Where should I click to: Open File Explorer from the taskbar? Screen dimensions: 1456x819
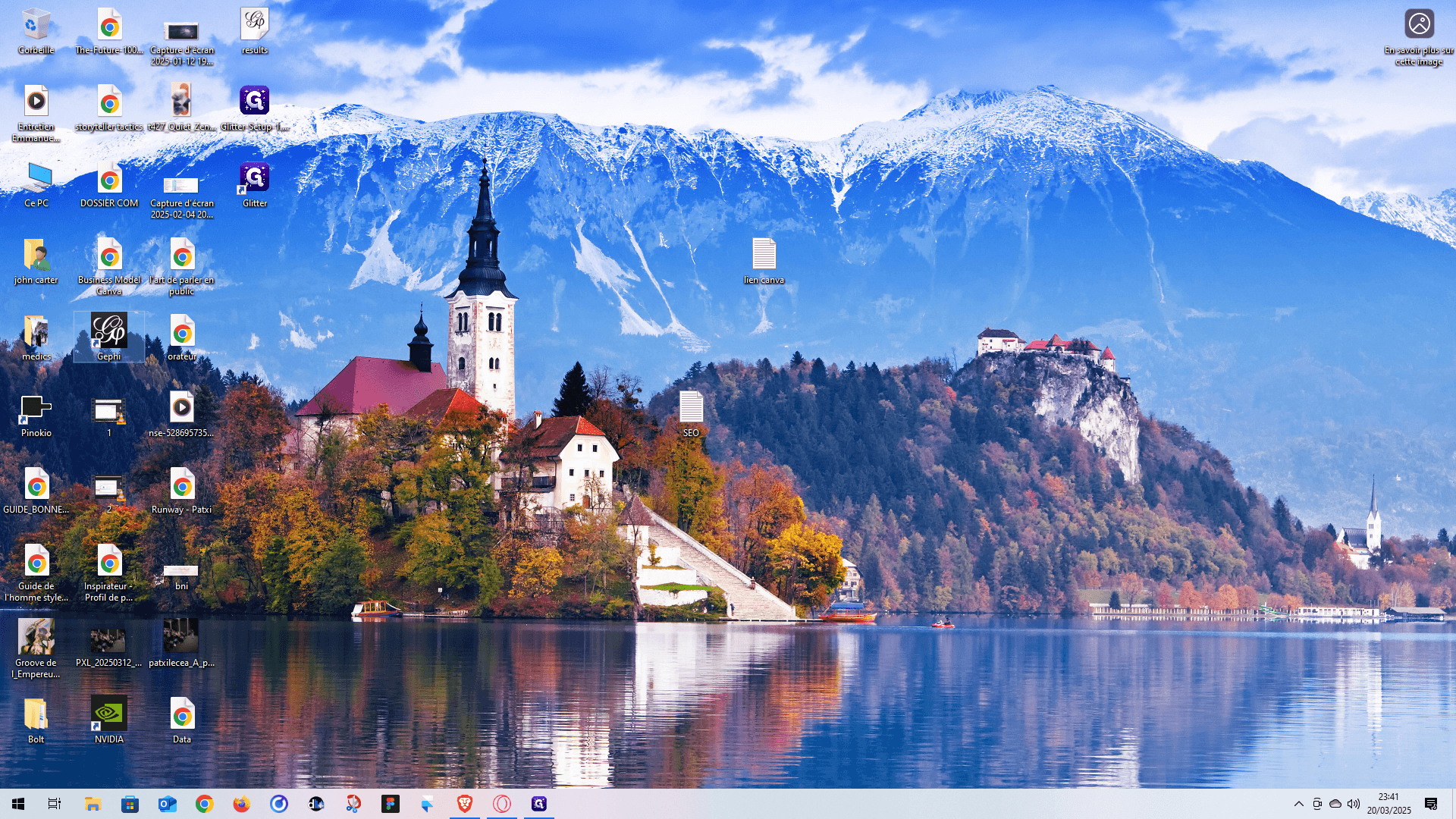(93, 804)
